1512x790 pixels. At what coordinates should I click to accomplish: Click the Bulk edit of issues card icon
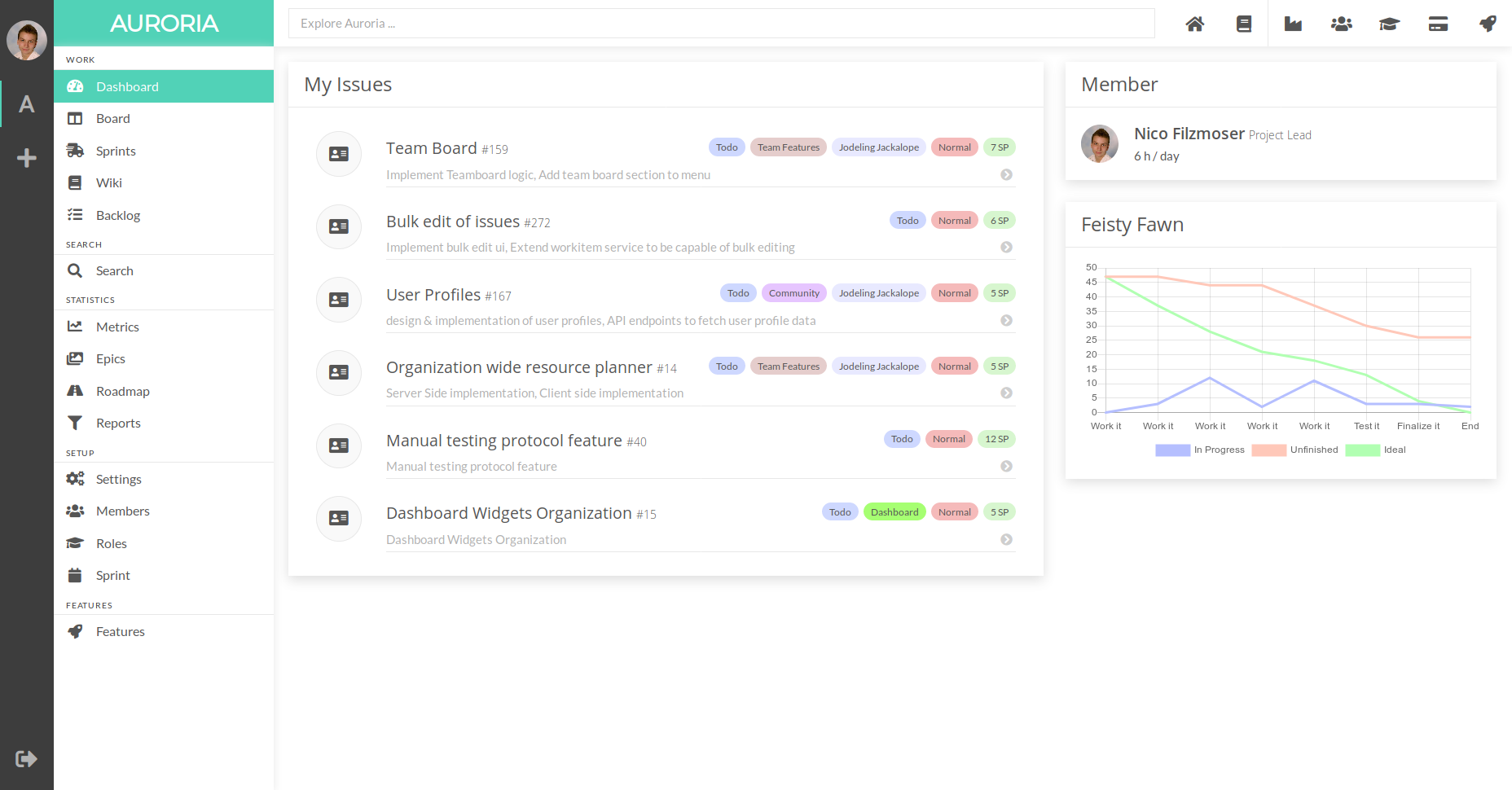(339, 226)
